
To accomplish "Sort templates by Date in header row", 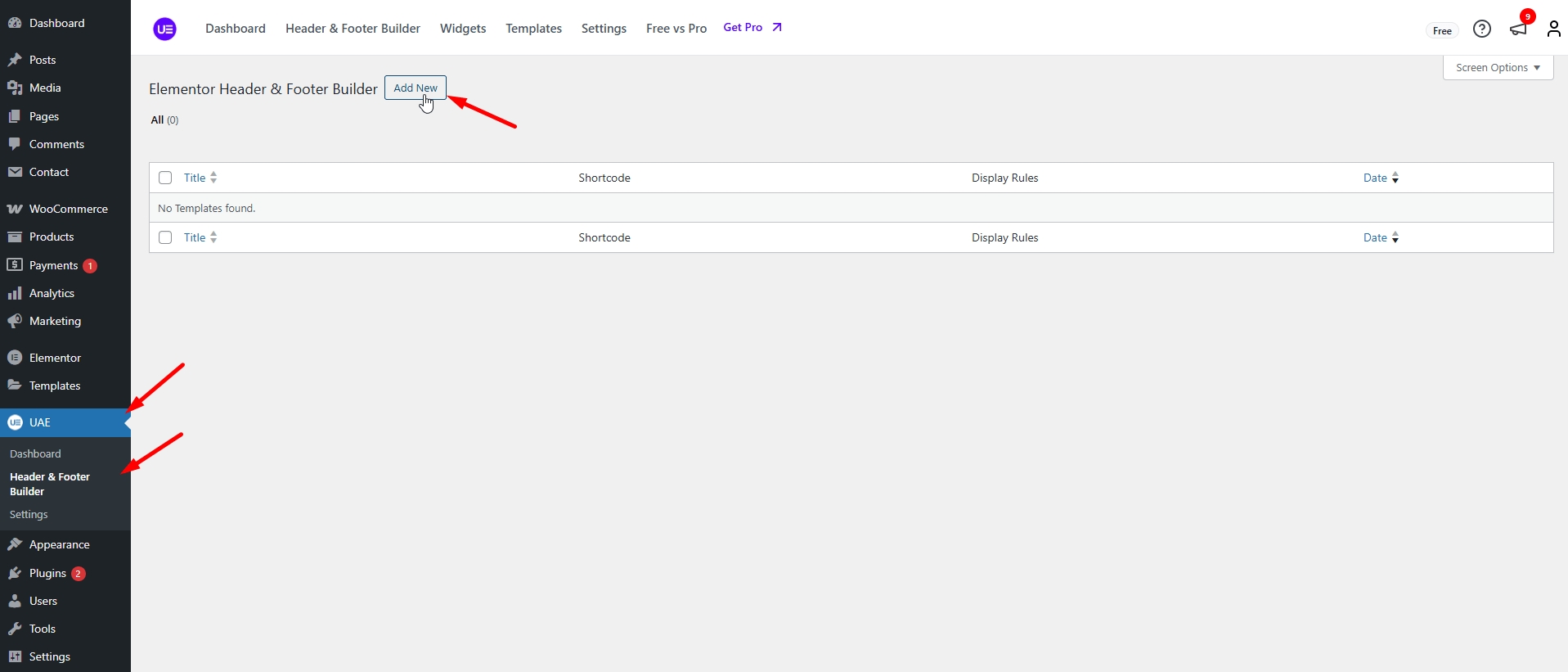I will pyautogui.click(x=1375, y=178).
